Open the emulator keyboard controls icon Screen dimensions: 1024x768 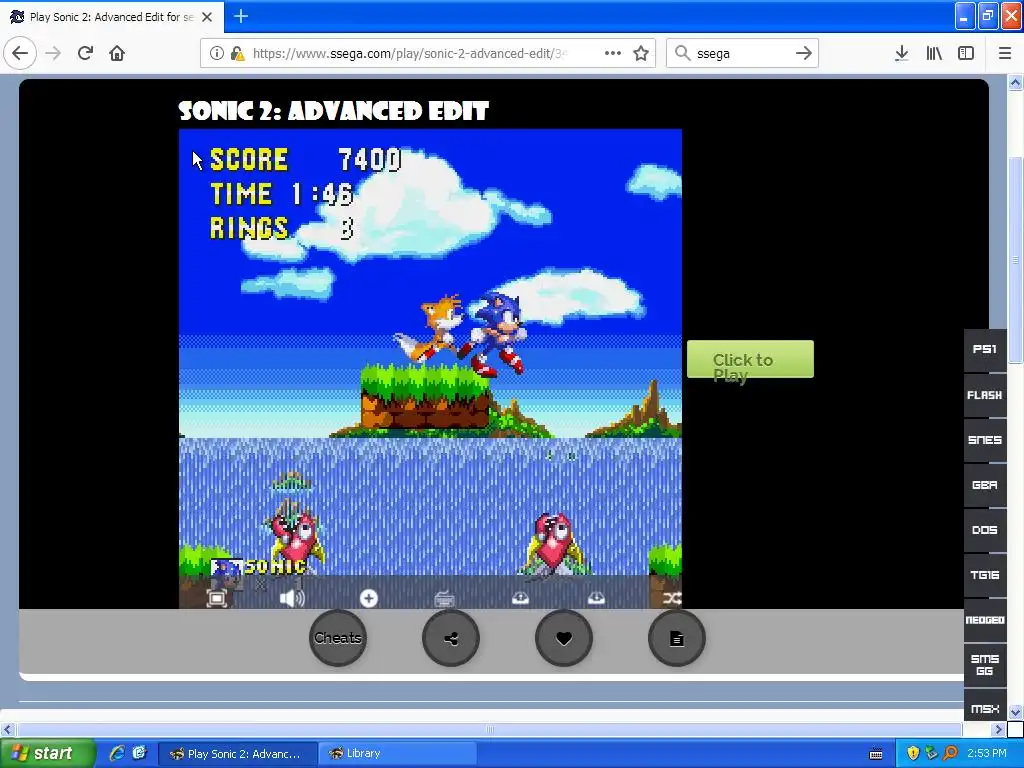tap(444, 598)
